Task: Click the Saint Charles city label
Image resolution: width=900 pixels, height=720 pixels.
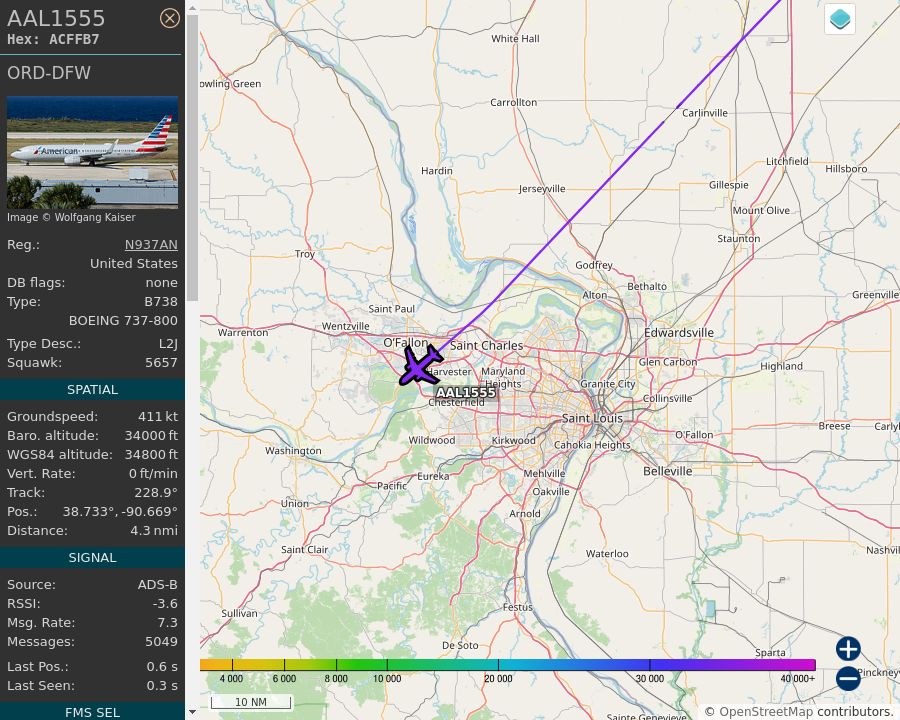Action: pyautogui.click(x=487, y=346)
